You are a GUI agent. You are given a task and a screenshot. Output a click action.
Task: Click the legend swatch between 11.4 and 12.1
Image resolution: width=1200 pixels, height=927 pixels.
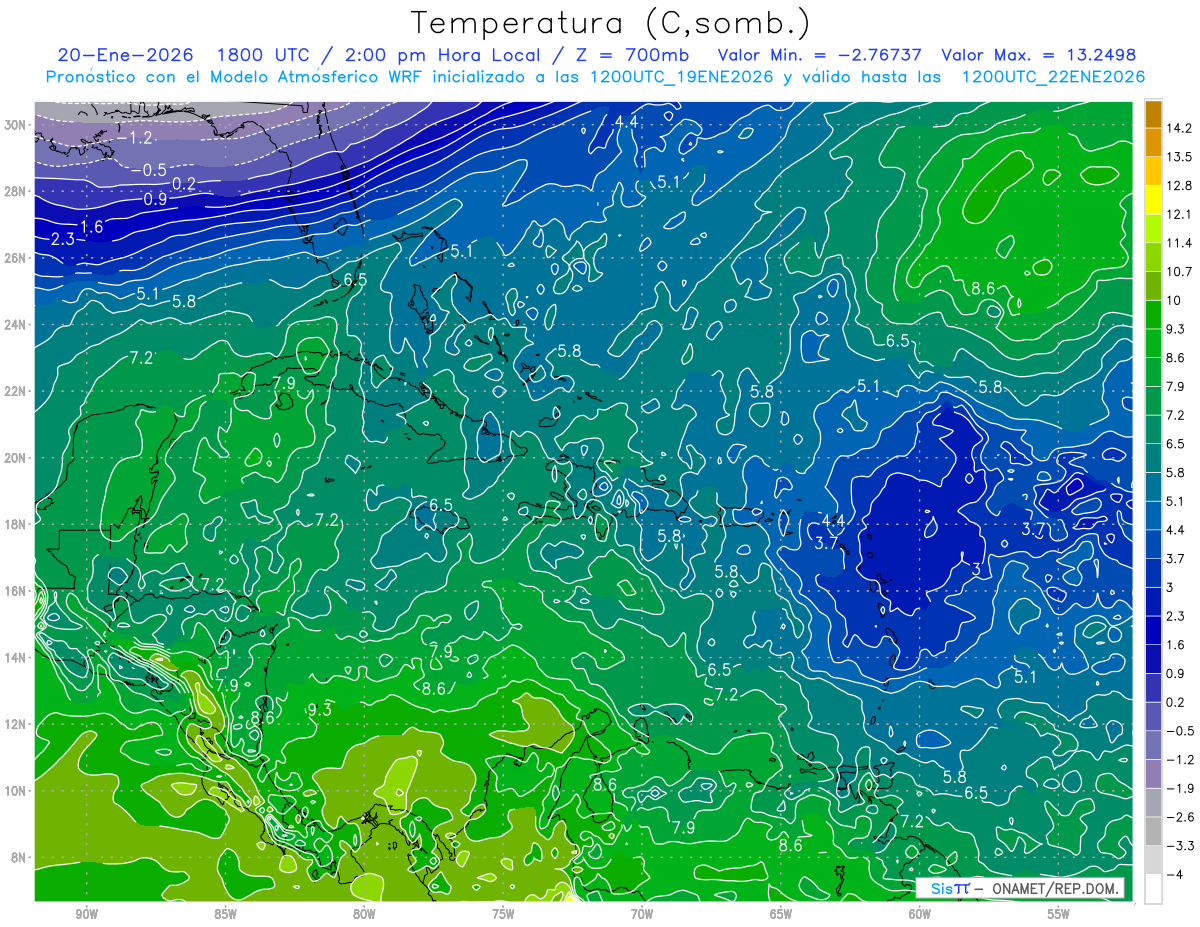1153,229
